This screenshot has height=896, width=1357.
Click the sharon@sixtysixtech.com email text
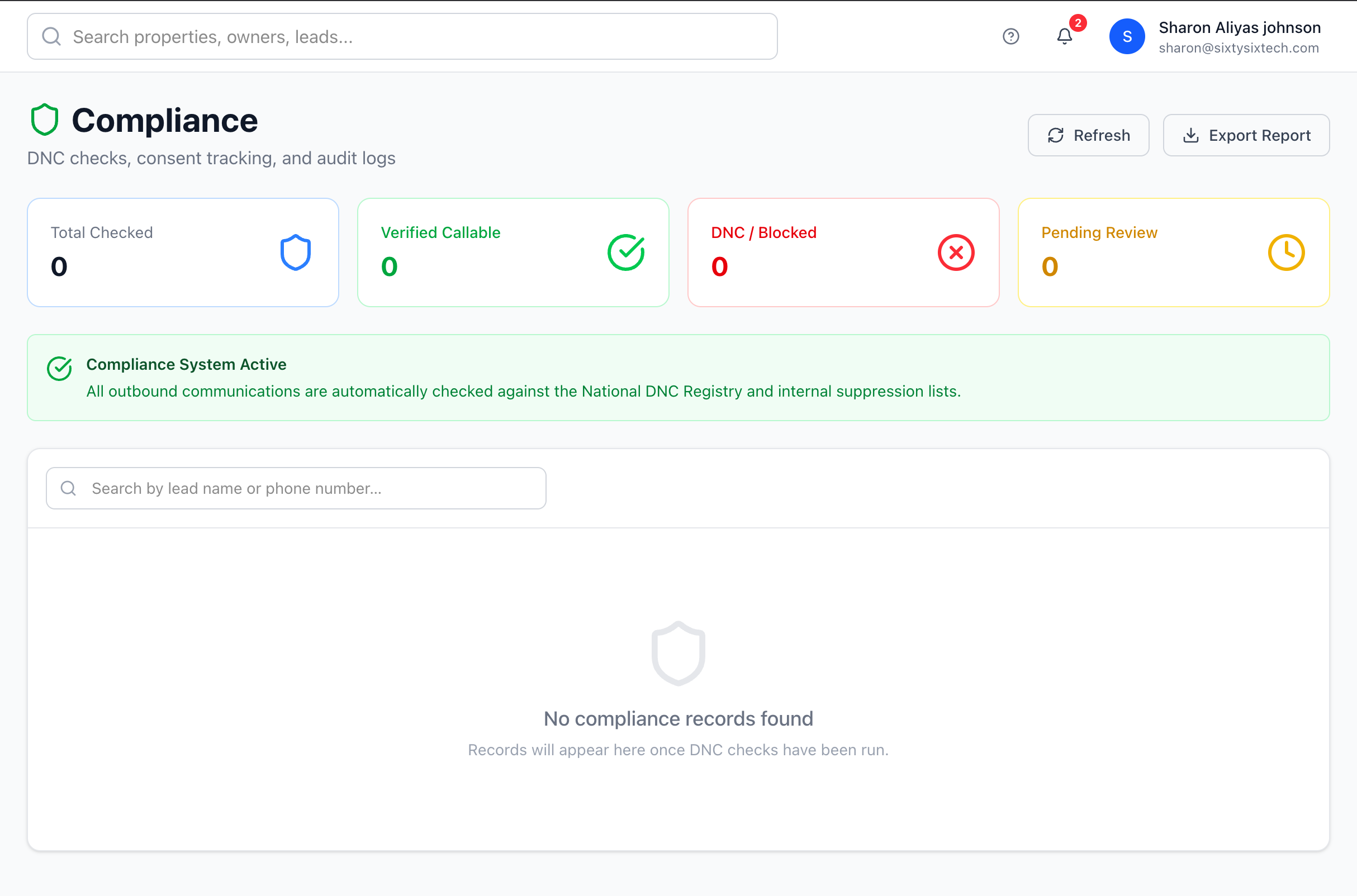tap(1239, 48)
